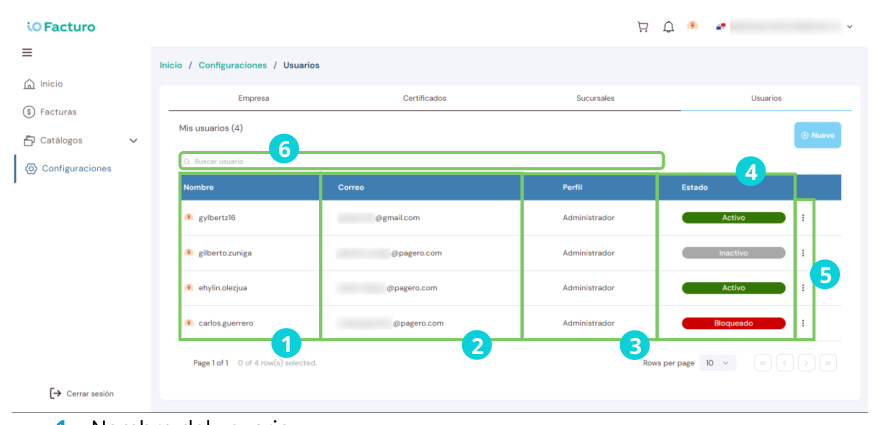Click the avatar next to gilberto.zuniga

tap(189, 253)
